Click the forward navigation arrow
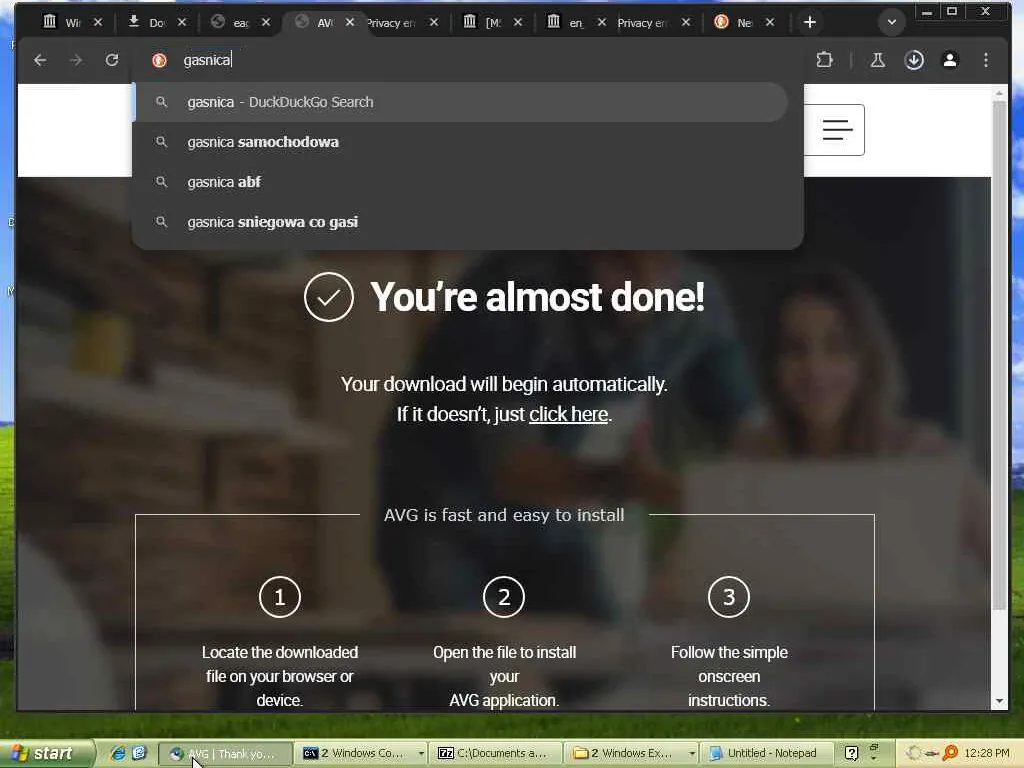Viewport: 1024px width, 768px height. click(x=76, y=60)
